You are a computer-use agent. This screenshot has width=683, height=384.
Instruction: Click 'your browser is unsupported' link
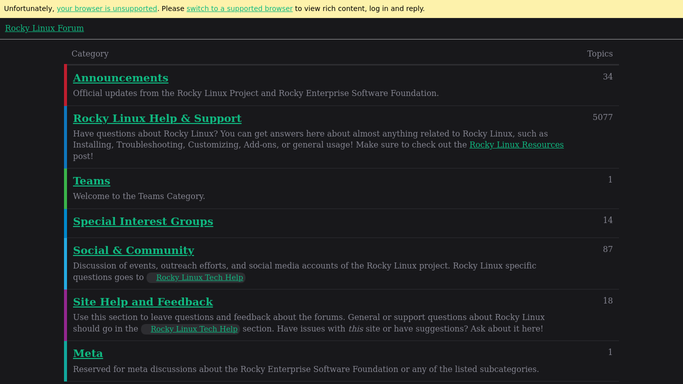coord(107,9)
